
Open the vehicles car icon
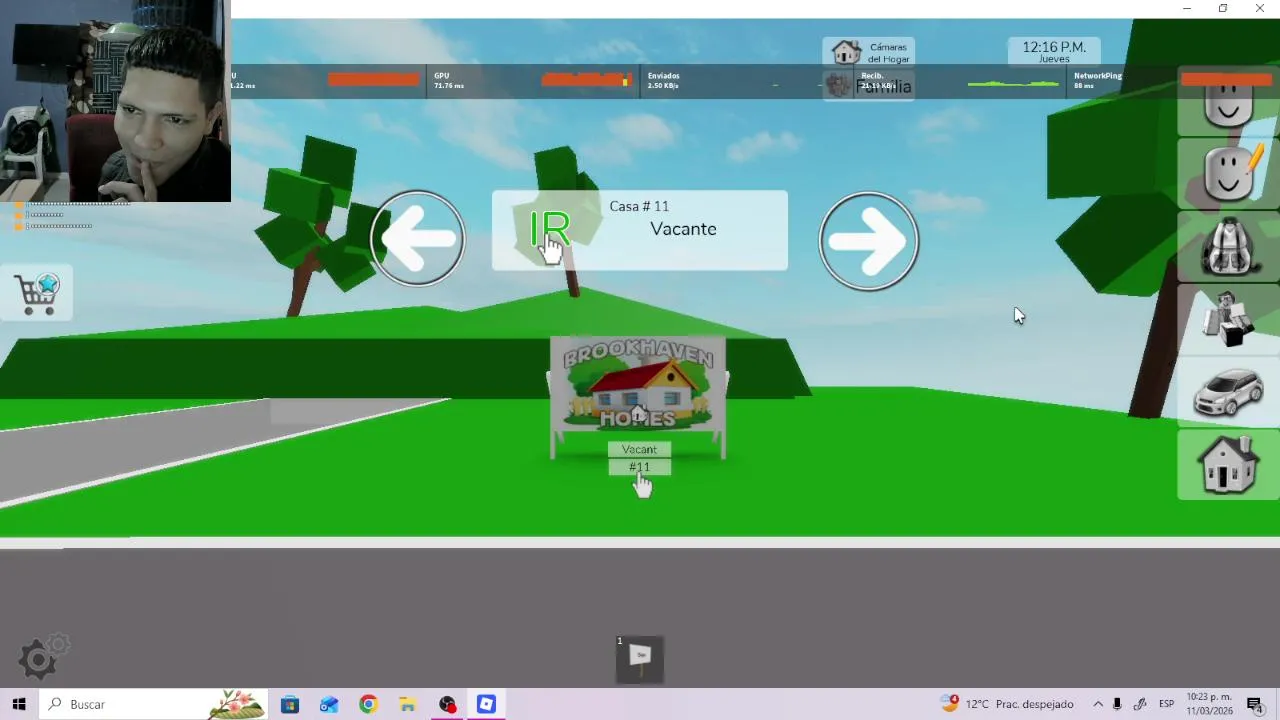coord(1229,392)
